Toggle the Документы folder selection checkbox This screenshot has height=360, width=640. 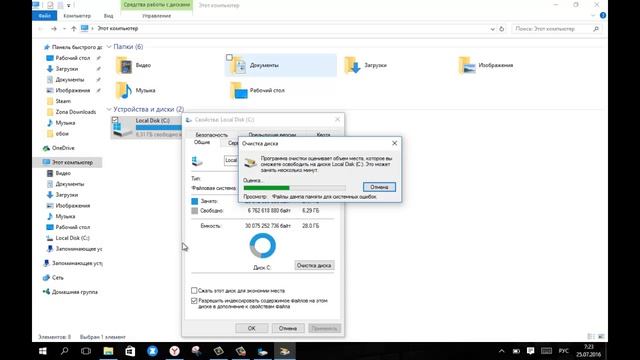[229, 58]
